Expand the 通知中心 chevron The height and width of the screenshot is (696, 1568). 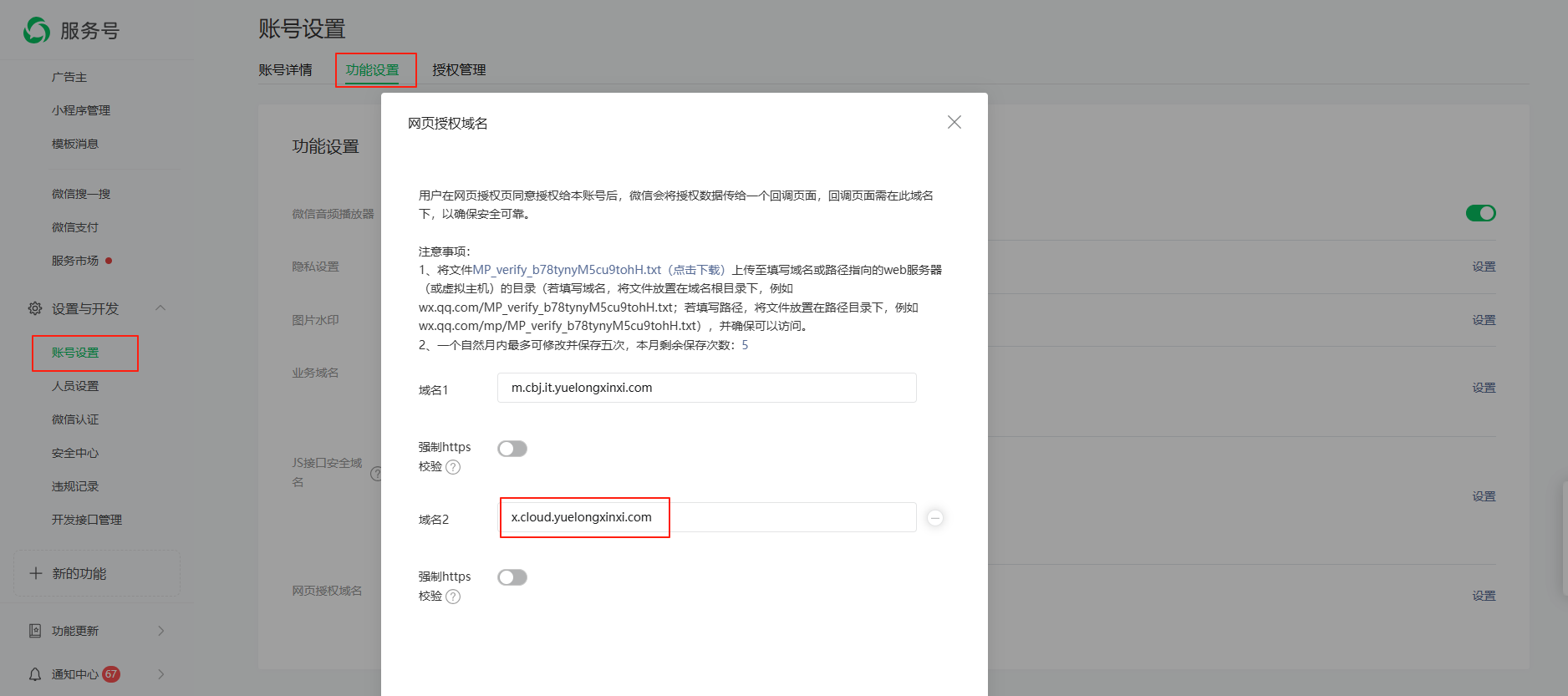point(161,674)
